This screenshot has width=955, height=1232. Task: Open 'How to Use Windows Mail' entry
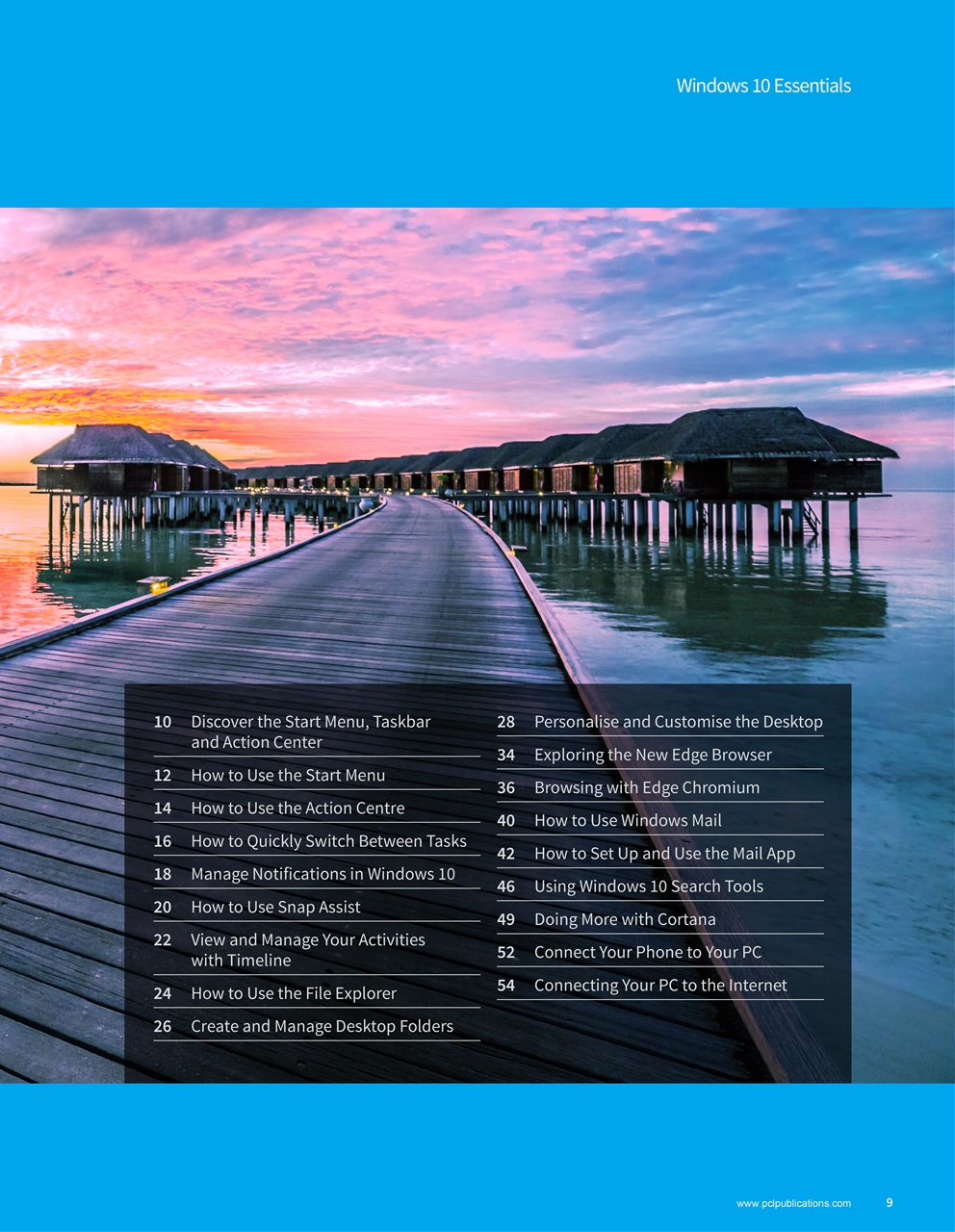tap(629, 820)
